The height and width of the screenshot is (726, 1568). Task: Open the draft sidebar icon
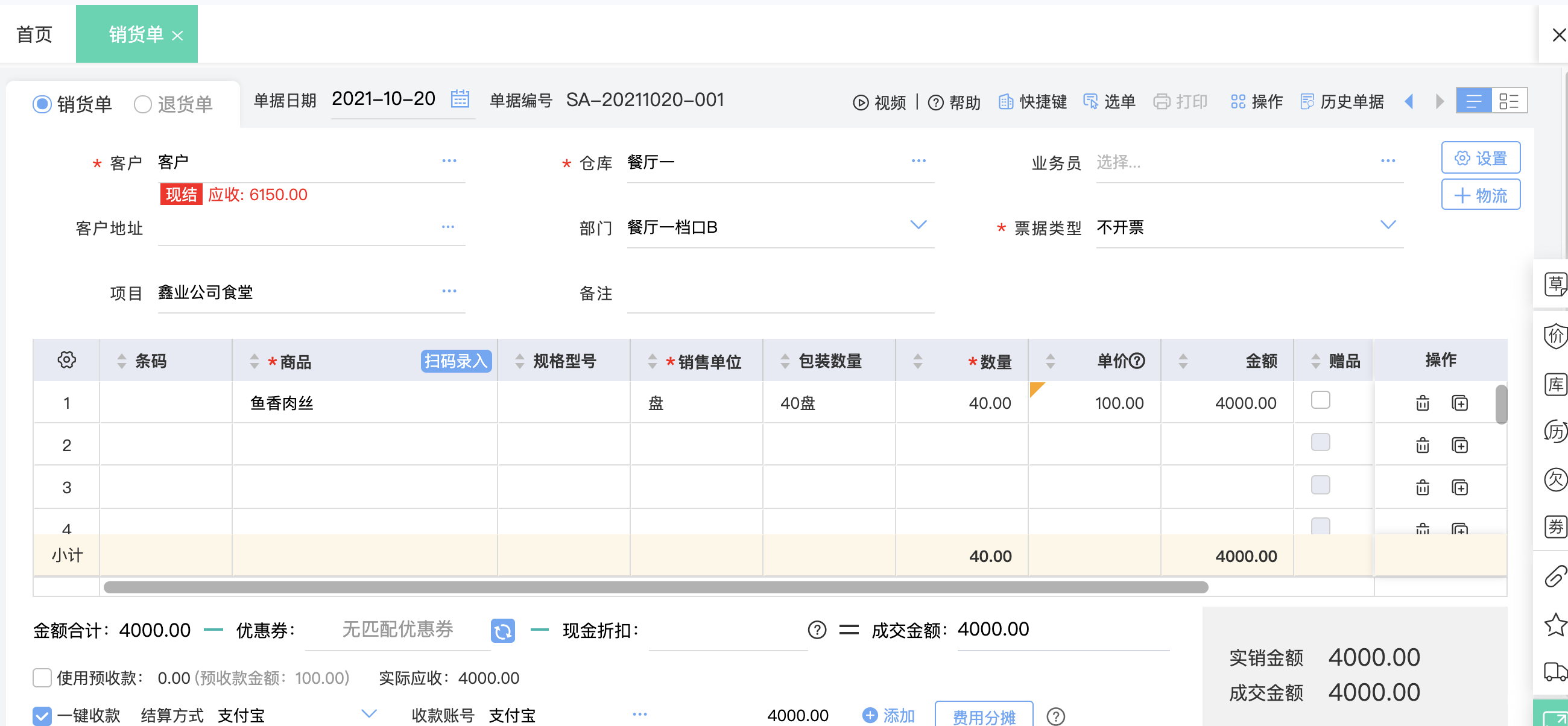[x=1555, y=284]
